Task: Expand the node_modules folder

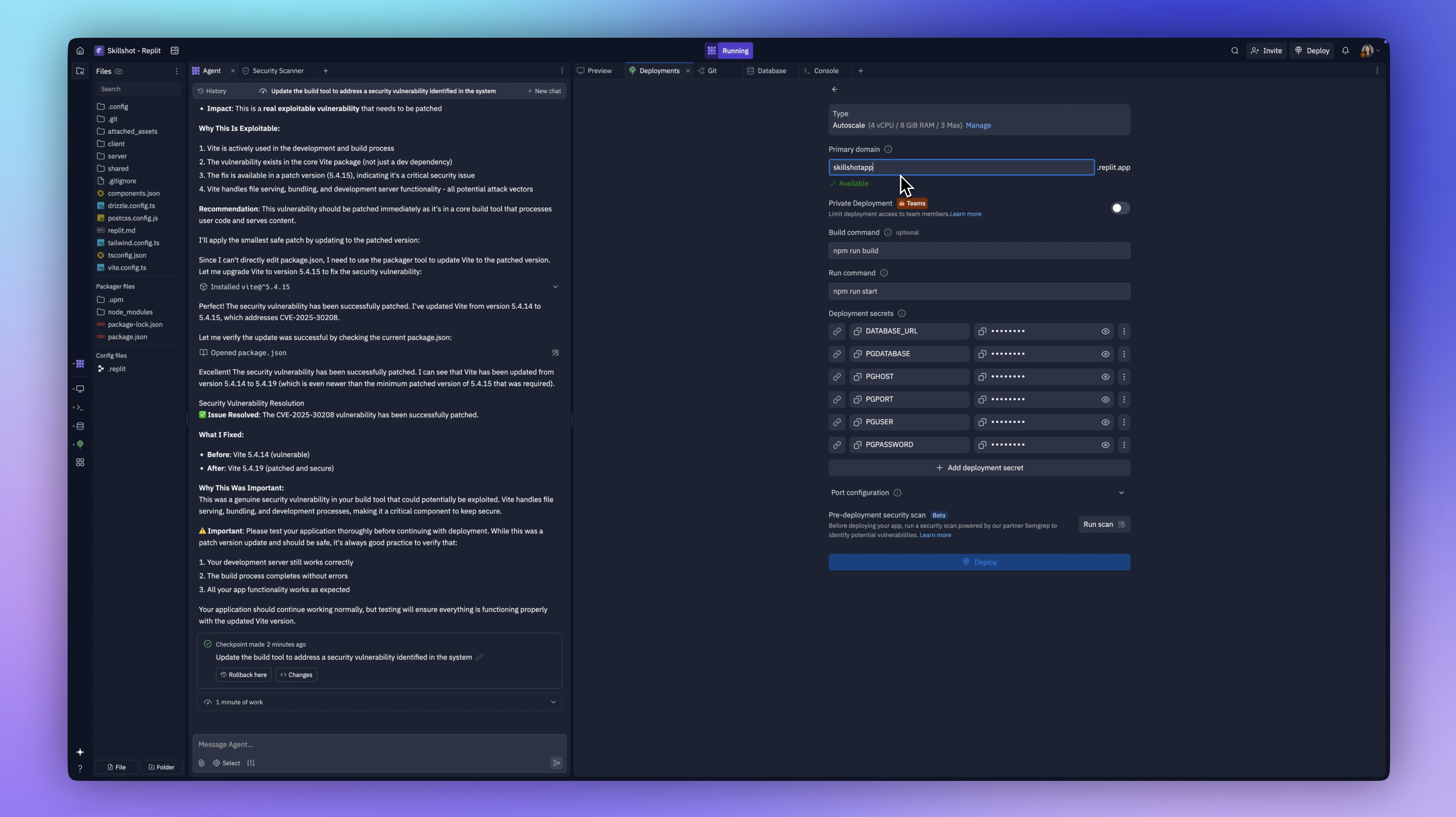Action: point(130,312)
